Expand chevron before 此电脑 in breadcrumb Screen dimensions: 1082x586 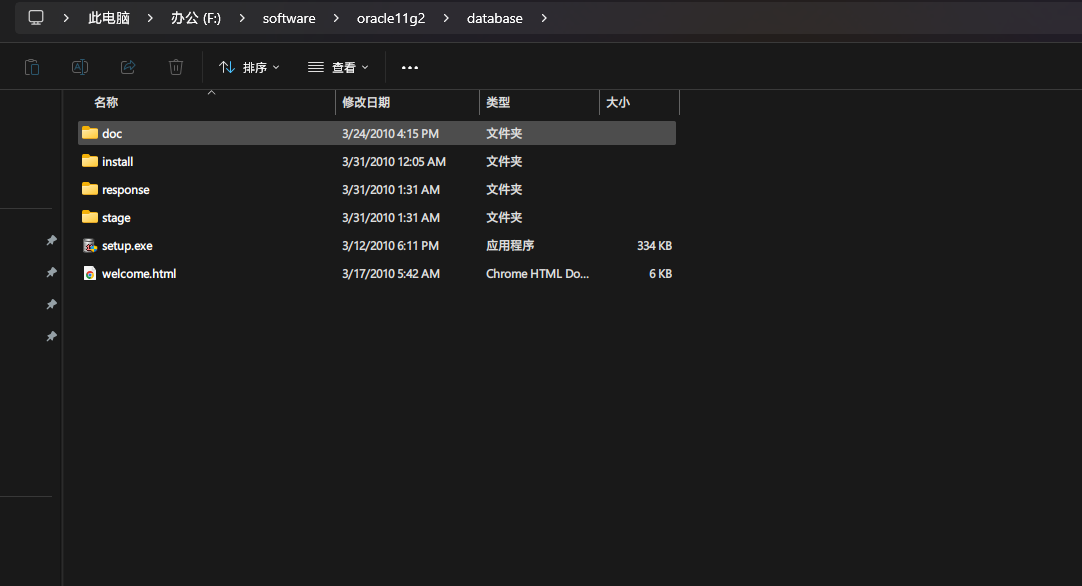pyautogui.click(x=66, y=18)
